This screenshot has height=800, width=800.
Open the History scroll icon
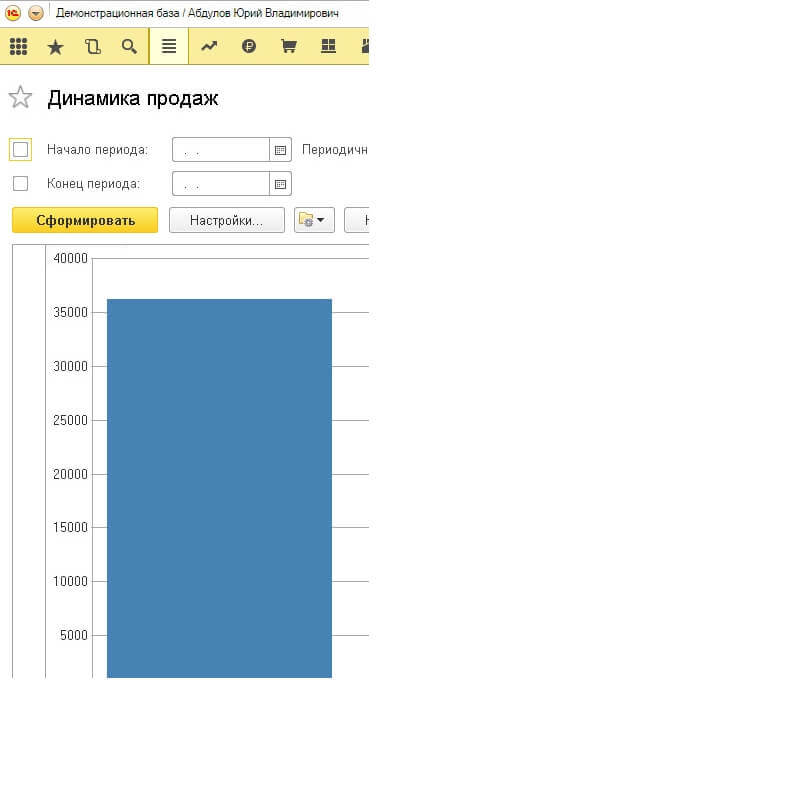coord(92,46)
